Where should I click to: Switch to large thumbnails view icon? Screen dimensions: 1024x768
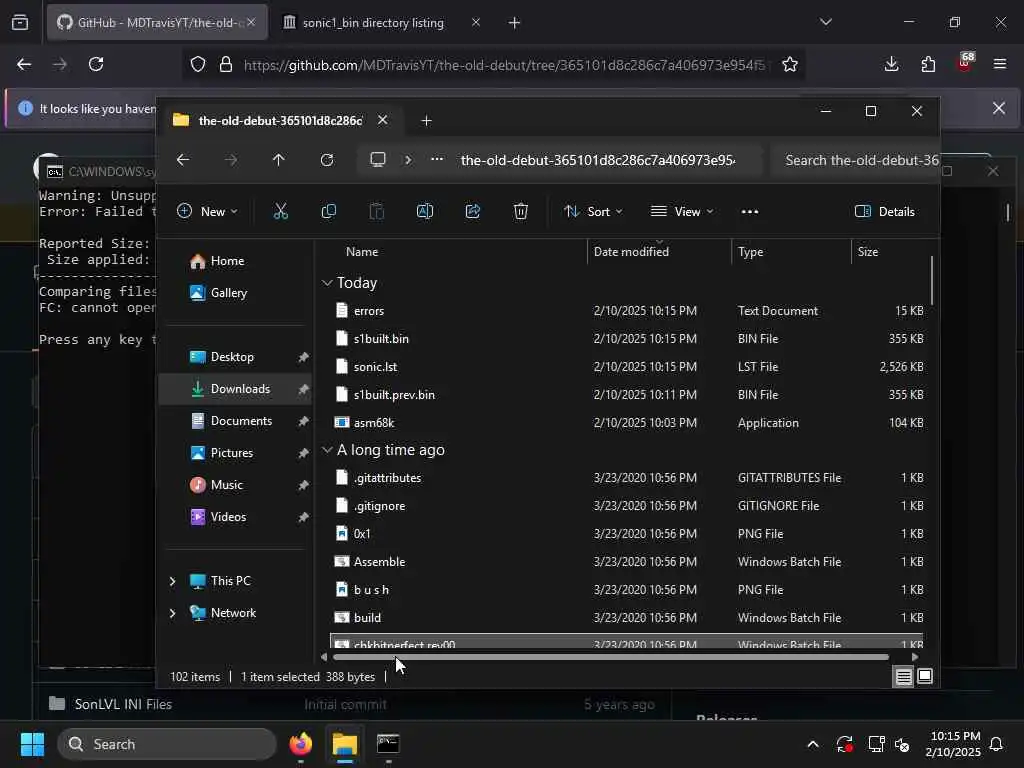coord(925,677)
